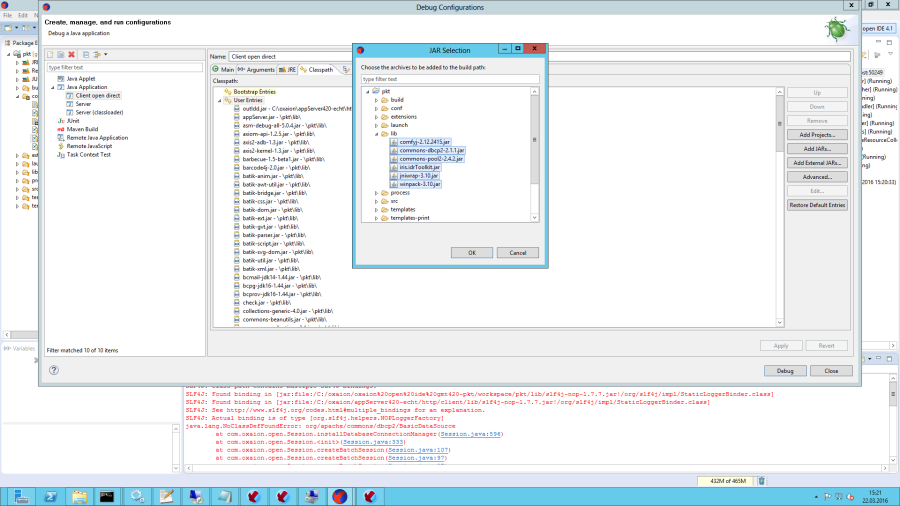Click the Collapse All icon in configurations toolbar
The width and height of the screenshot is (900, 506).
(x=86, y=55)
